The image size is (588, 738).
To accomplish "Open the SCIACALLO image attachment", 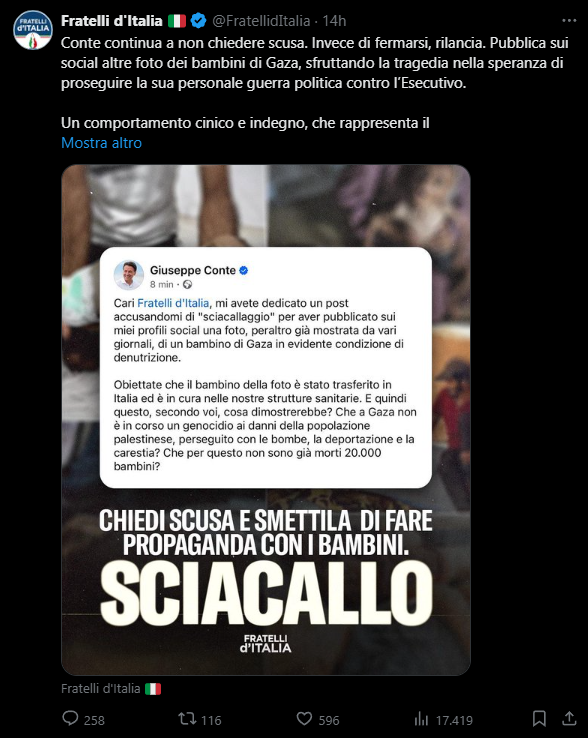I will click(266, 420).
